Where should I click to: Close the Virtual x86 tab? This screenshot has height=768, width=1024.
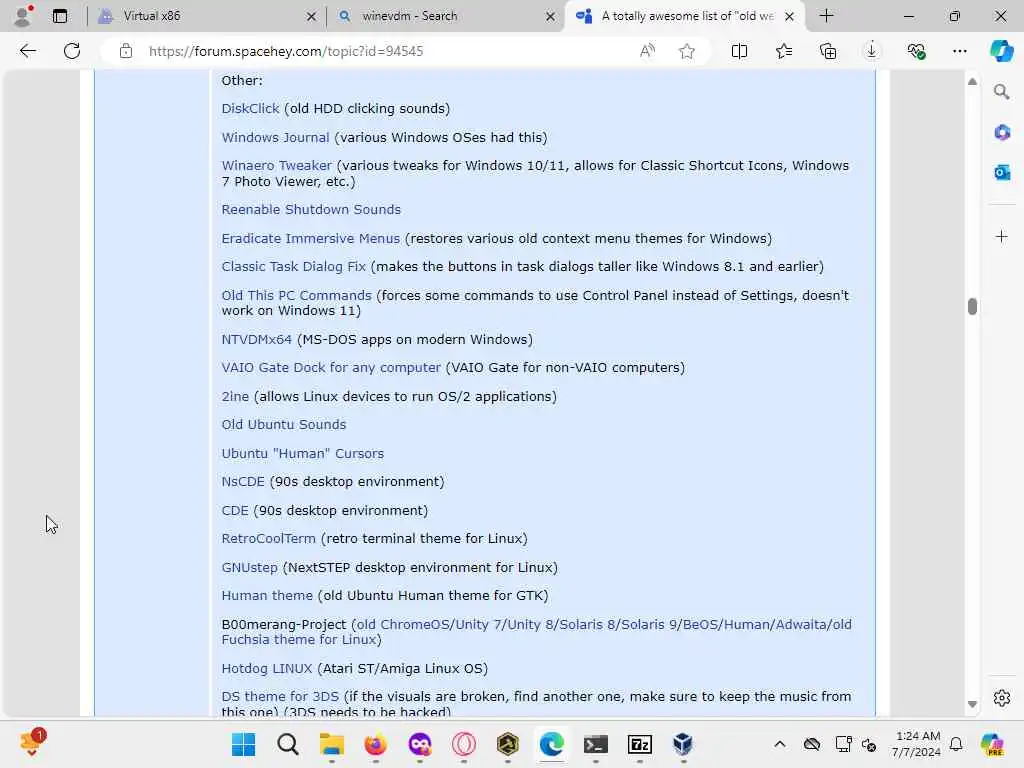coord(312,16)
